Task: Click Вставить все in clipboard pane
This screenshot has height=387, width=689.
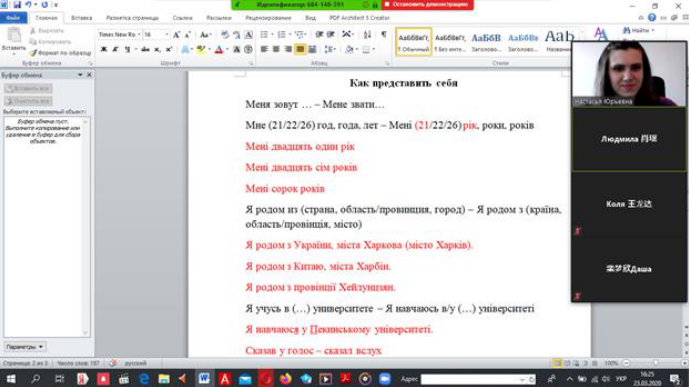Action: (x=28, y=89)
